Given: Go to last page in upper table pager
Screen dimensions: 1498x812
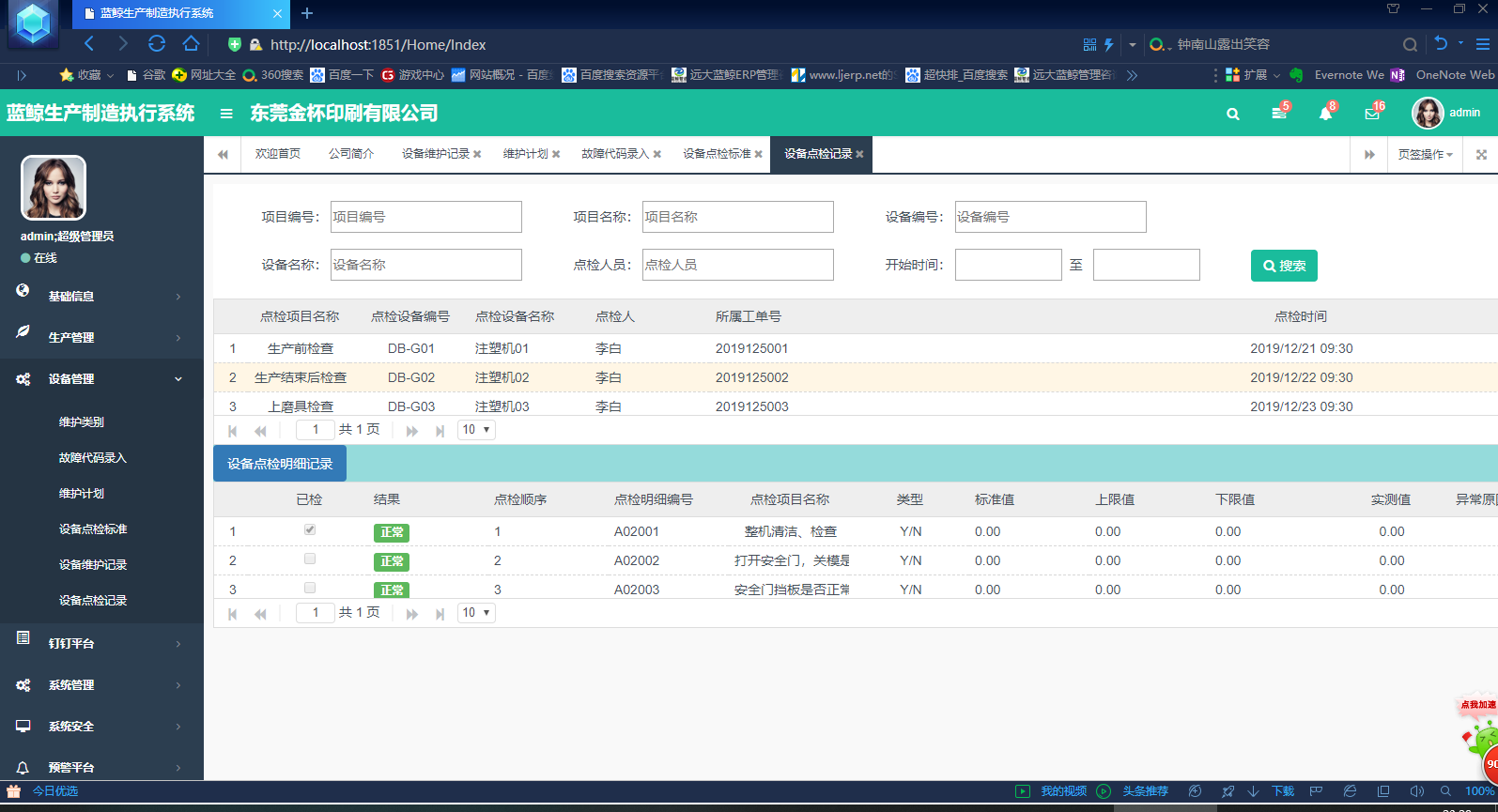Looking at the screenshot, I should click(x=440, y=431).
